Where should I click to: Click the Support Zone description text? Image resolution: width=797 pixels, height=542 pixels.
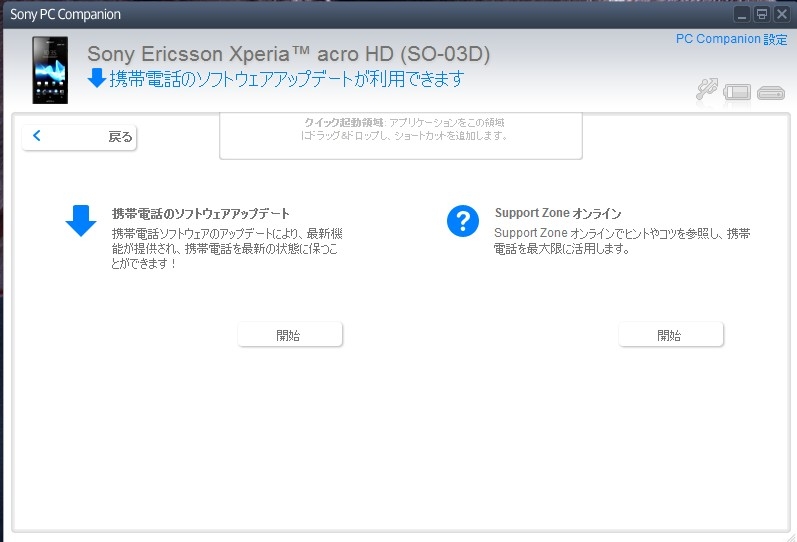pyautogui.click(x=622, y=241)
